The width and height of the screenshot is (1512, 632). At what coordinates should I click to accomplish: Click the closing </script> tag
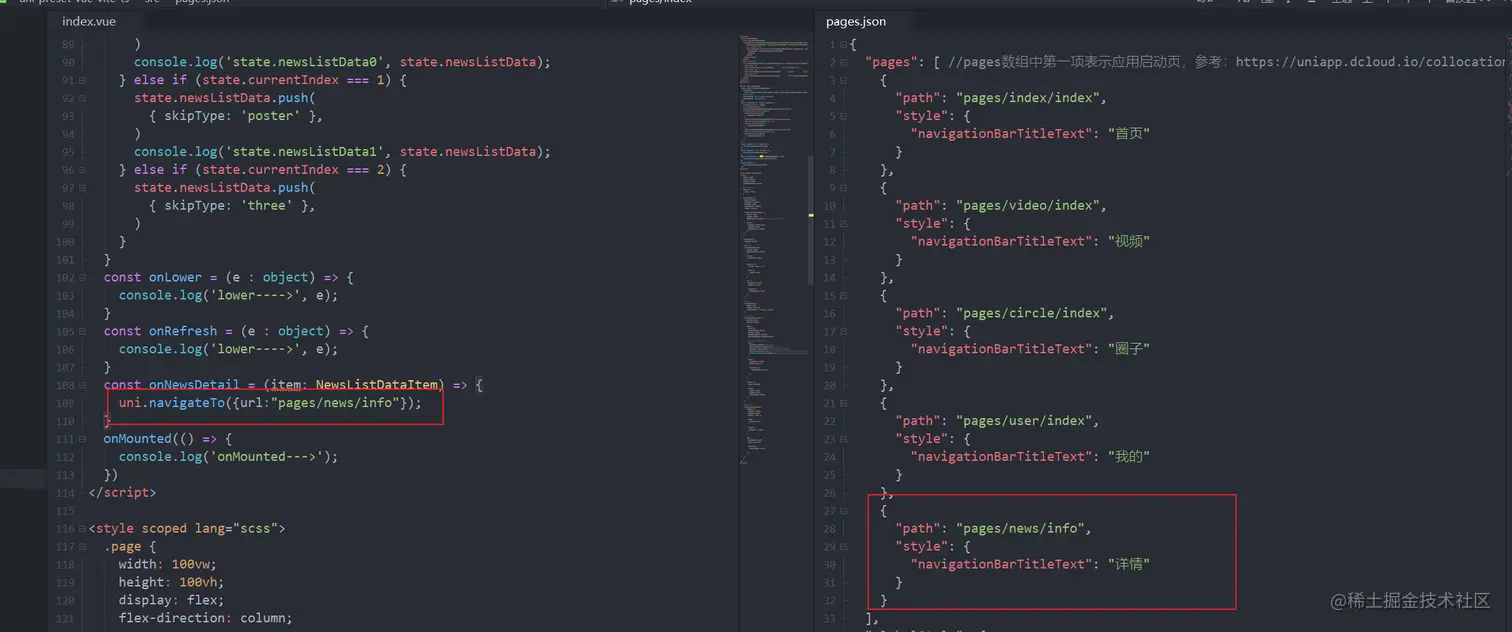(x=122, y=493)
